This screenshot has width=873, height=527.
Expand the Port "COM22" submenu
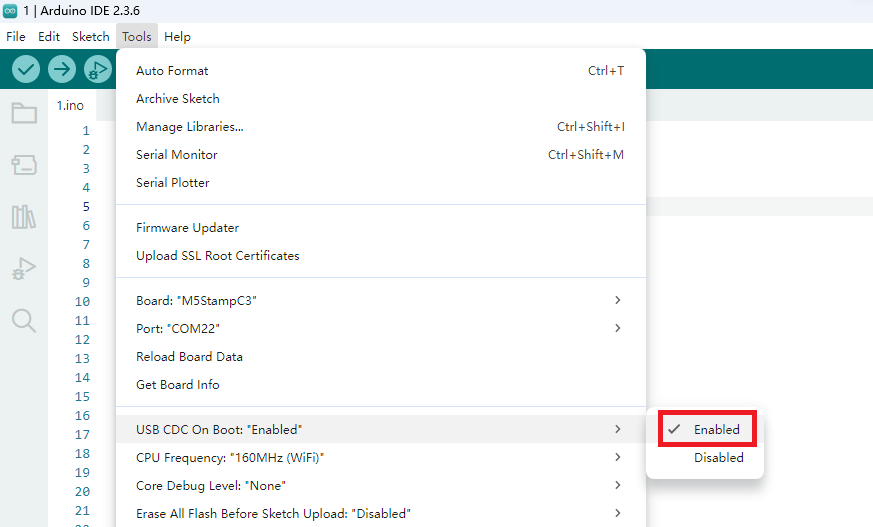(381, 328)
